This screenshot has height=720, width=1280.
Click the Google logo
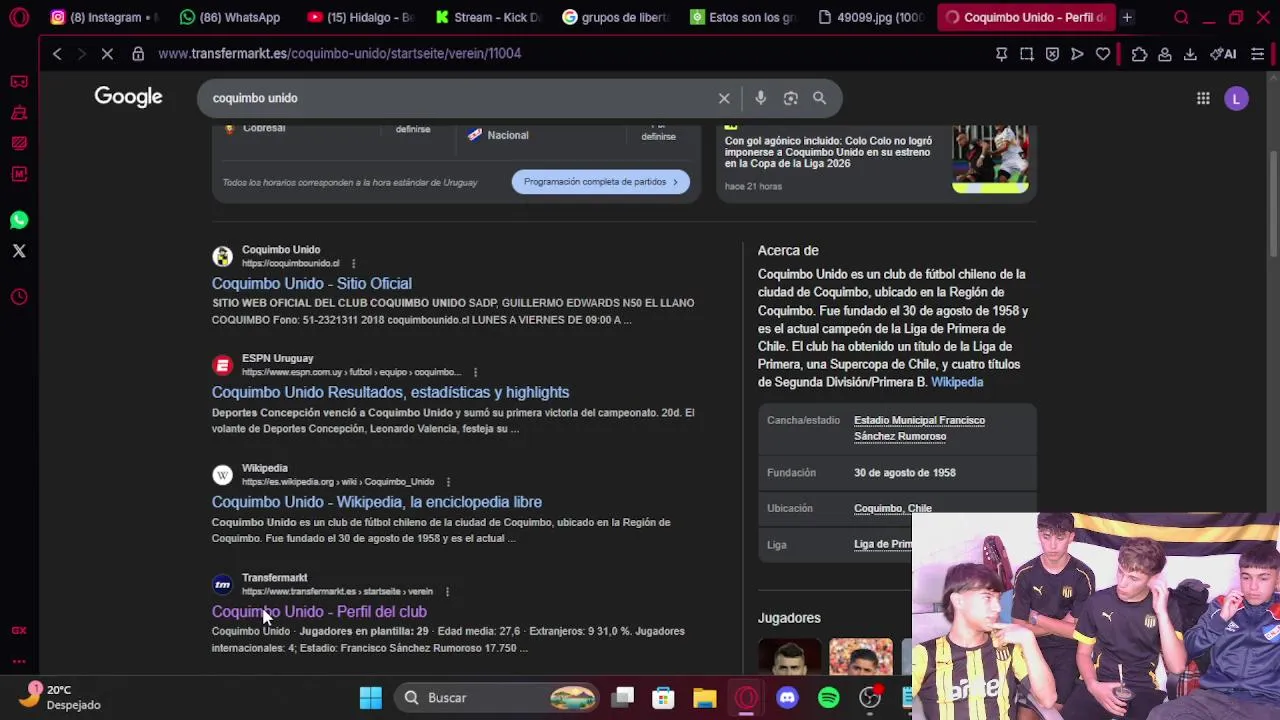coord(128,97)
